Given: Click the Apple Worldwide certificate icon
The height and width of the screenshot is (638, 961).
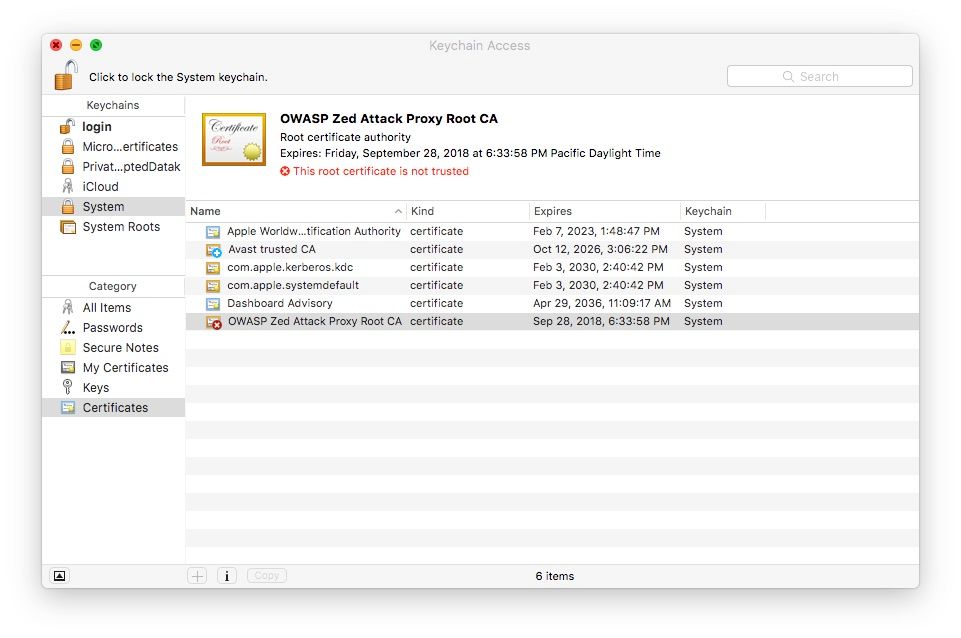Looking at the screenshot, I should point(213,232).
